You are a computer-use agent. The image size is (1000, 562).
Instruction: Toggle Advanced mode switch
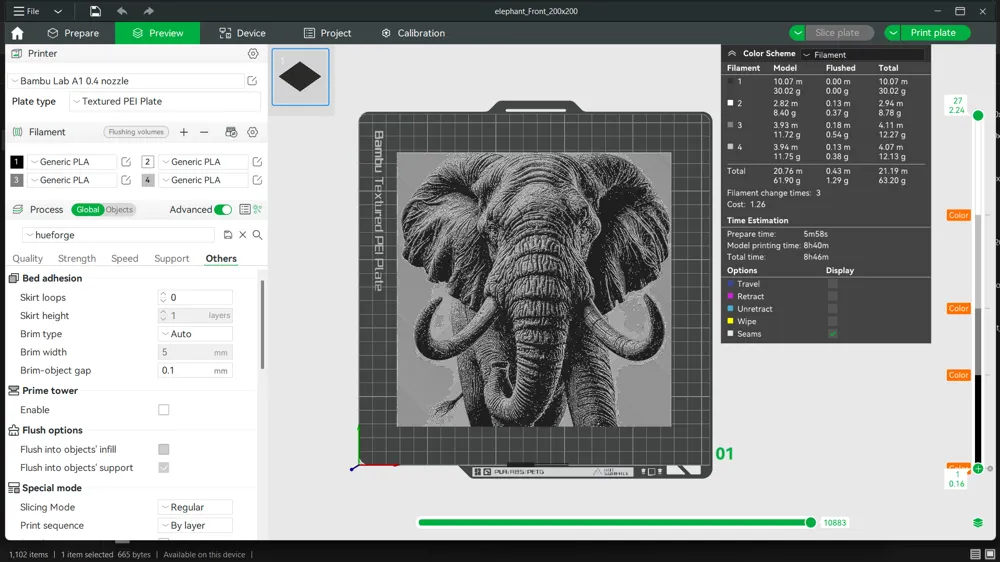click(223, 209)
